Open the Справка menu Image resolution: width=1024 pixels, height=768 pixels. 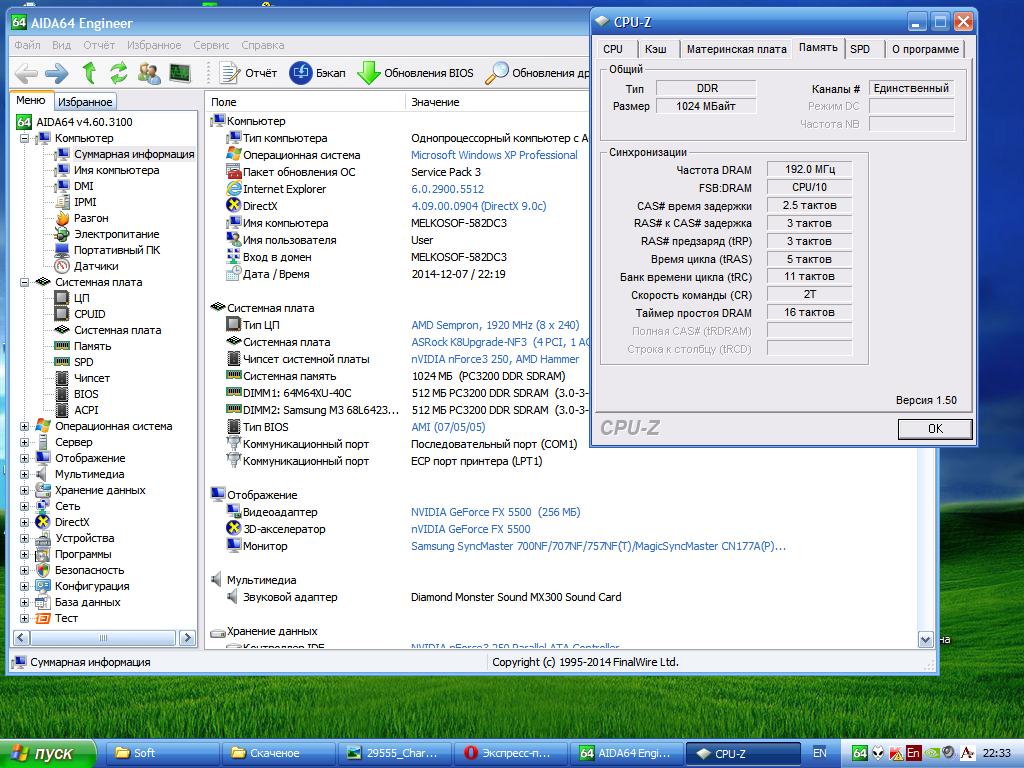(263, 45)
